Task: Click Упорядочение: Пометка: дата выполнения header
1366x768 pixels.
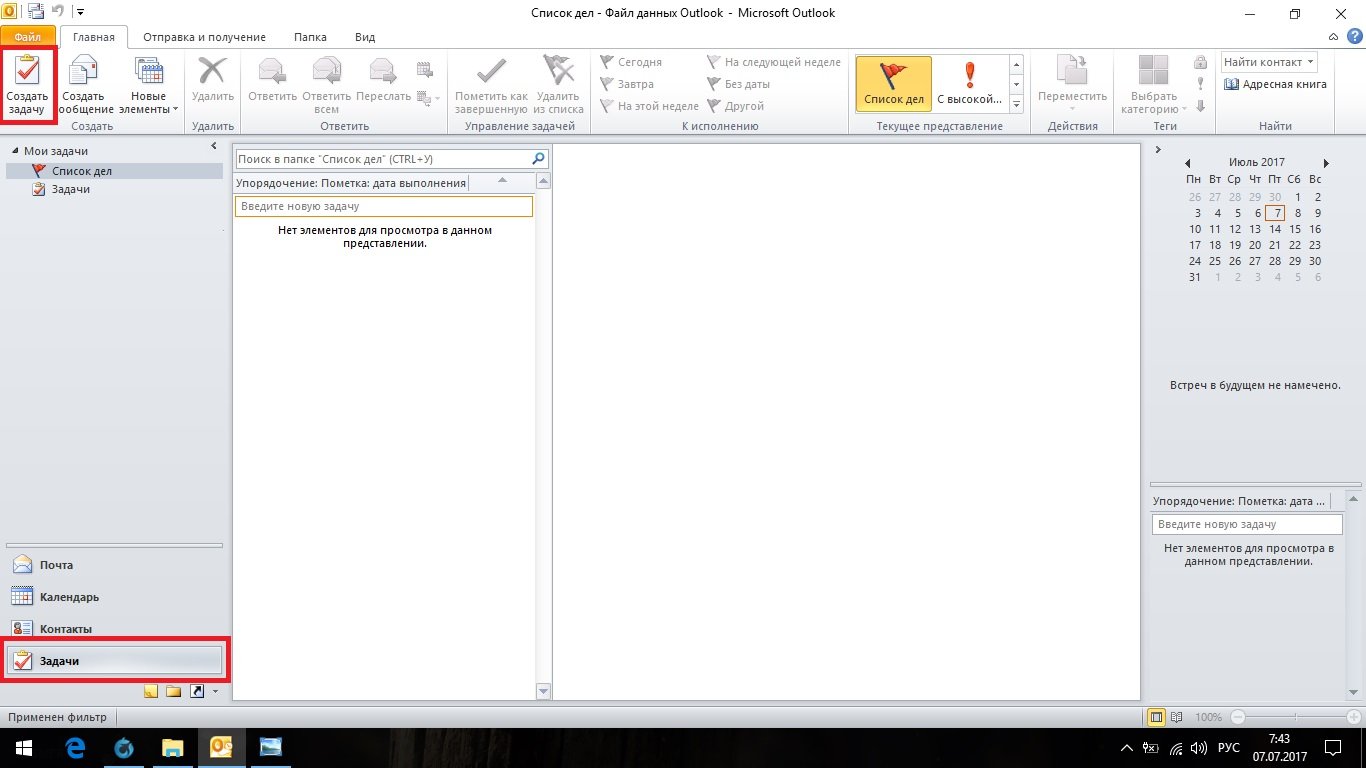Action: tap(351, 183)
